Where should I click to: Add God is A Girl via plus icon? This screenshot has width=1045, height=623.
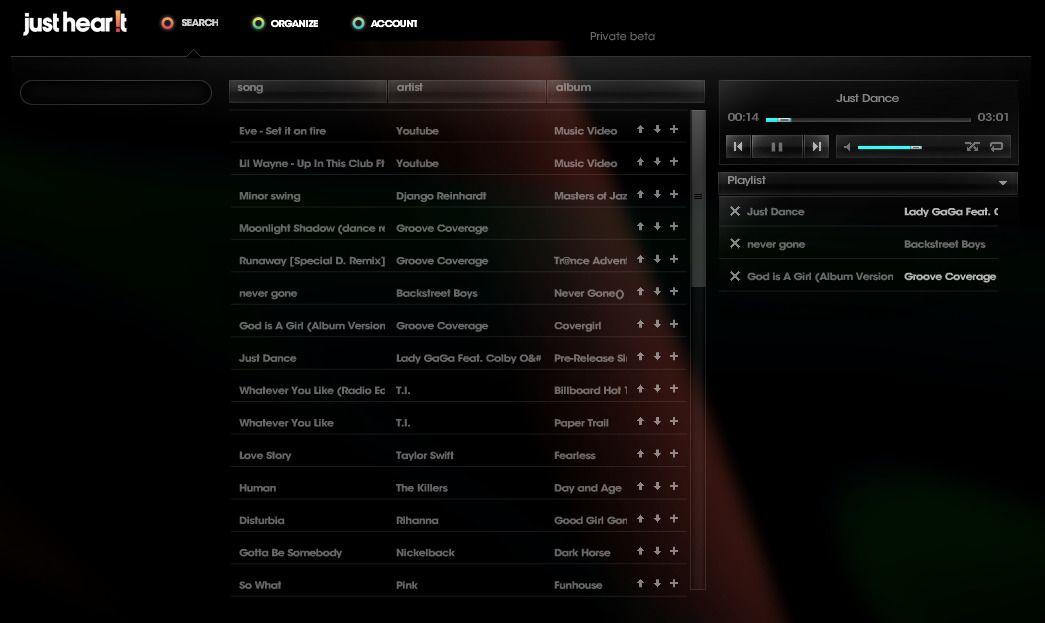674,324
